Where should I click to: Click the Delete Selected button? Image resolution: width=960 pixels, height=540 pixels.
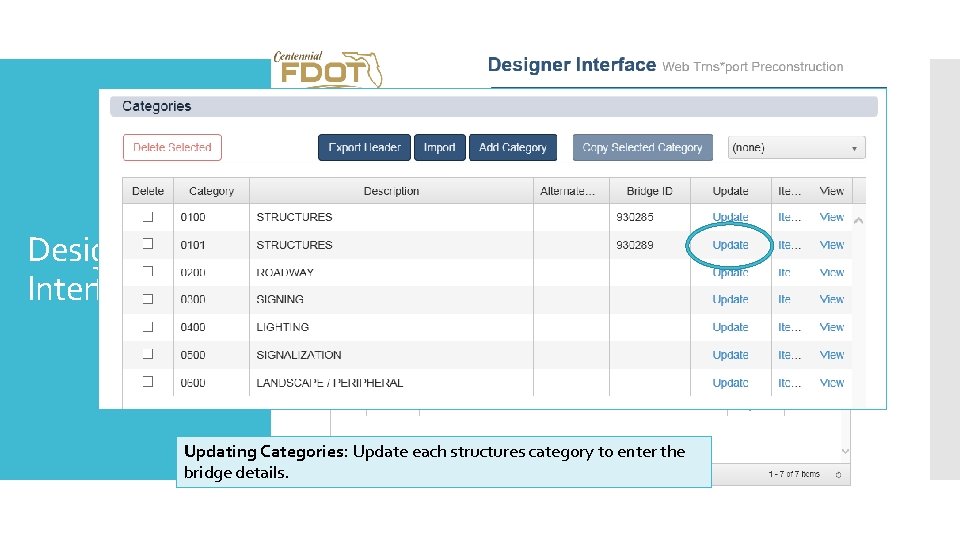click(x=172, y=148)
